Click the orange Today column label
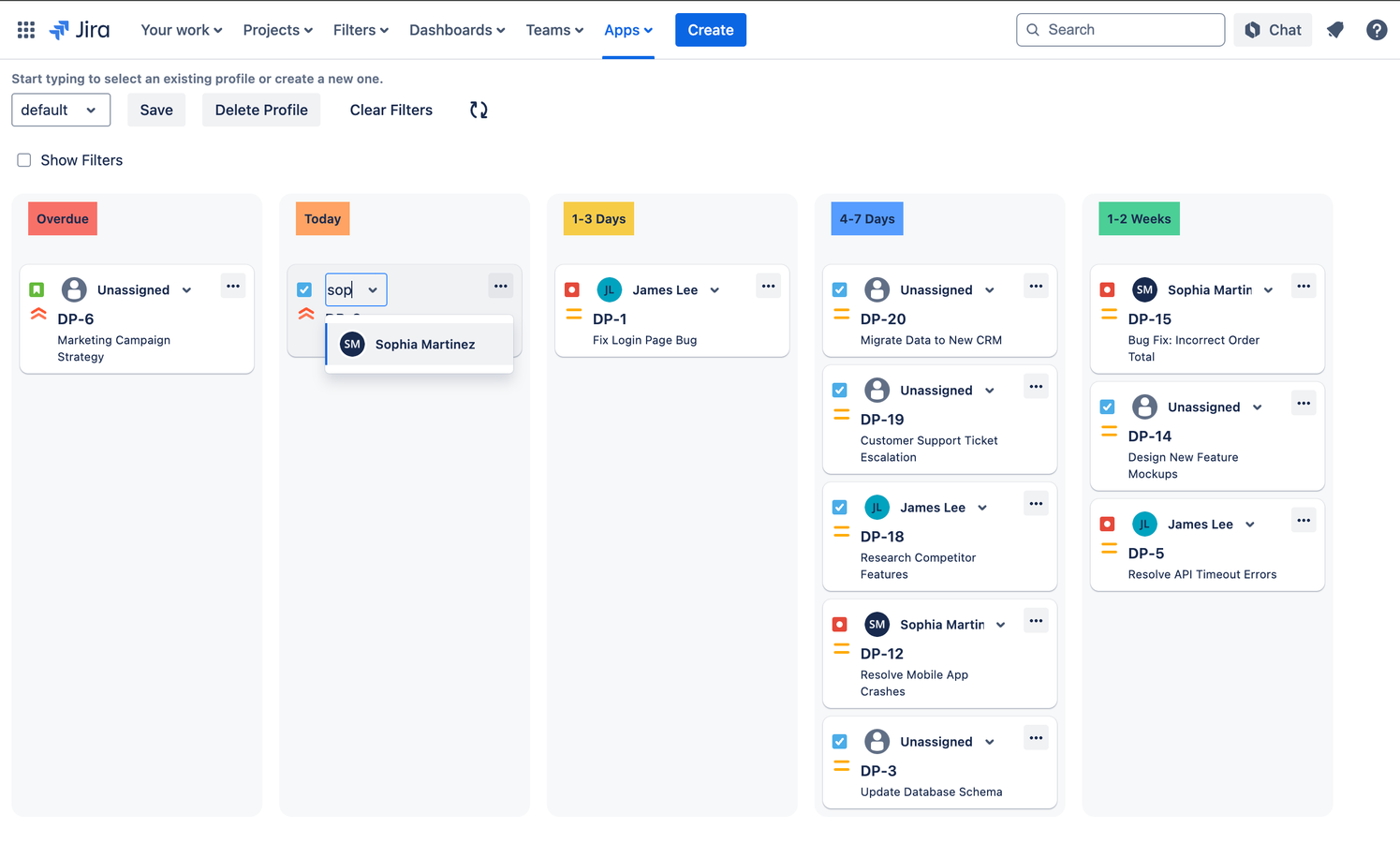Viewport: 1400px width, 843px height. [x=323, y=219]
